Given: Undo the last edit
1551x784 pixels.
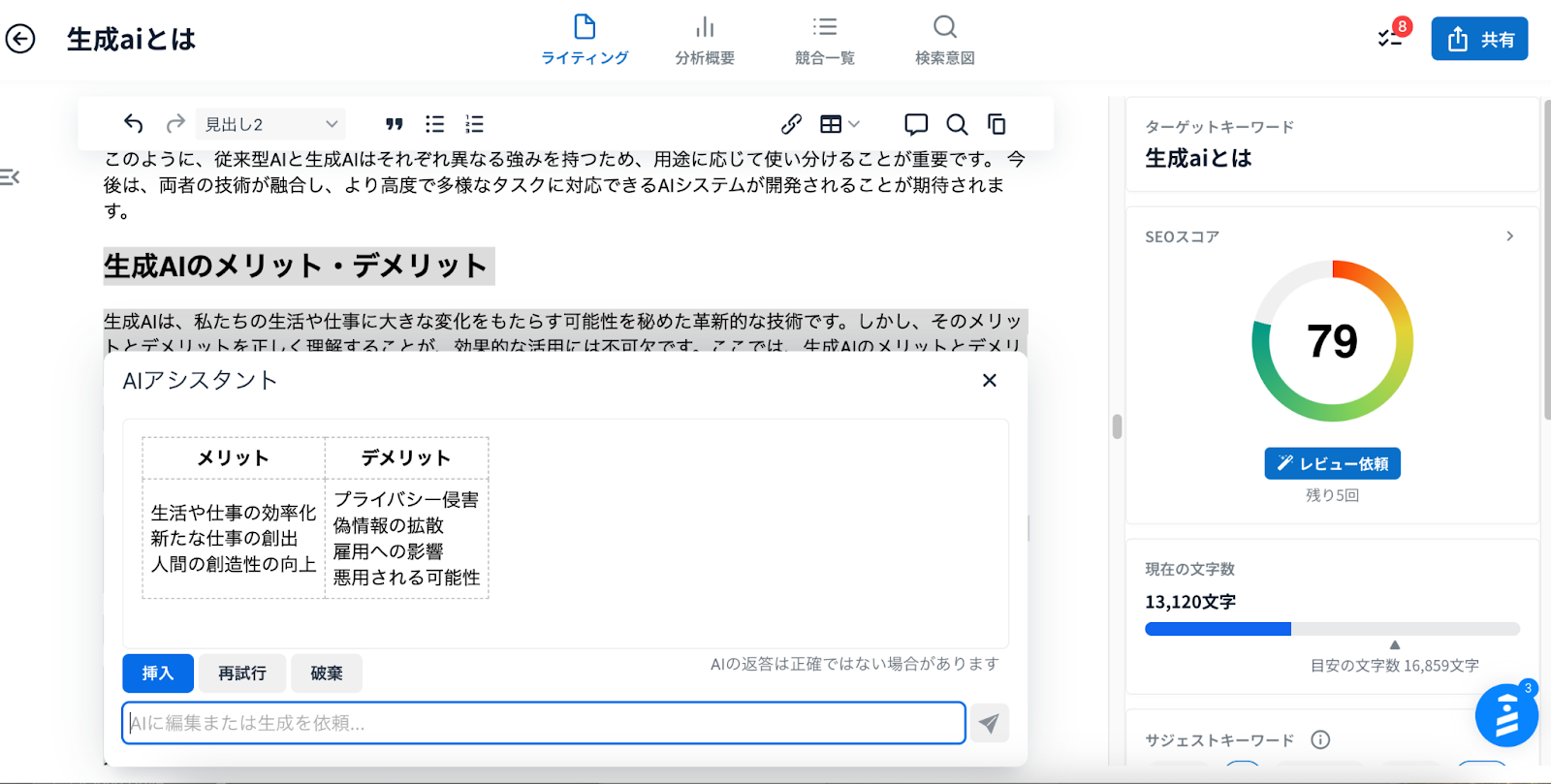Looking at the screenshot, I should point(134,124).
